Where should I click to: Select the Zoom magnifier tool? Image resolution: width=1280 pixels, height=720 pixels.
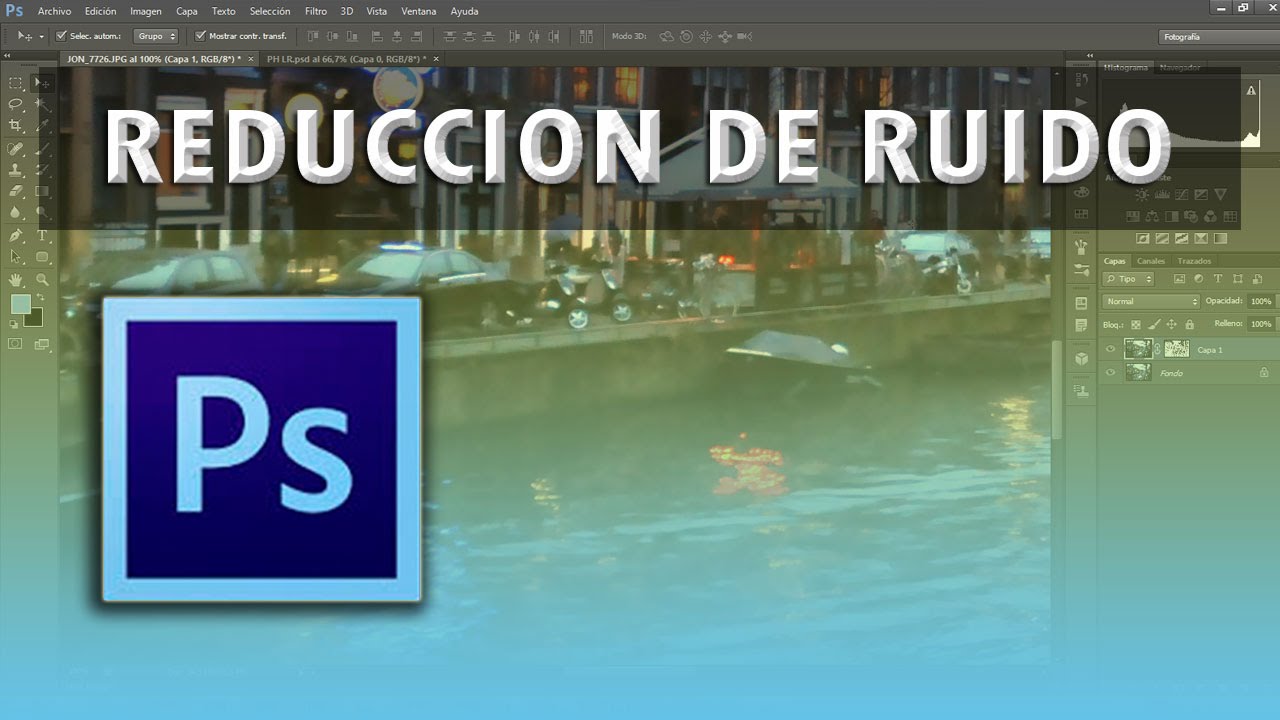point(42,280)
